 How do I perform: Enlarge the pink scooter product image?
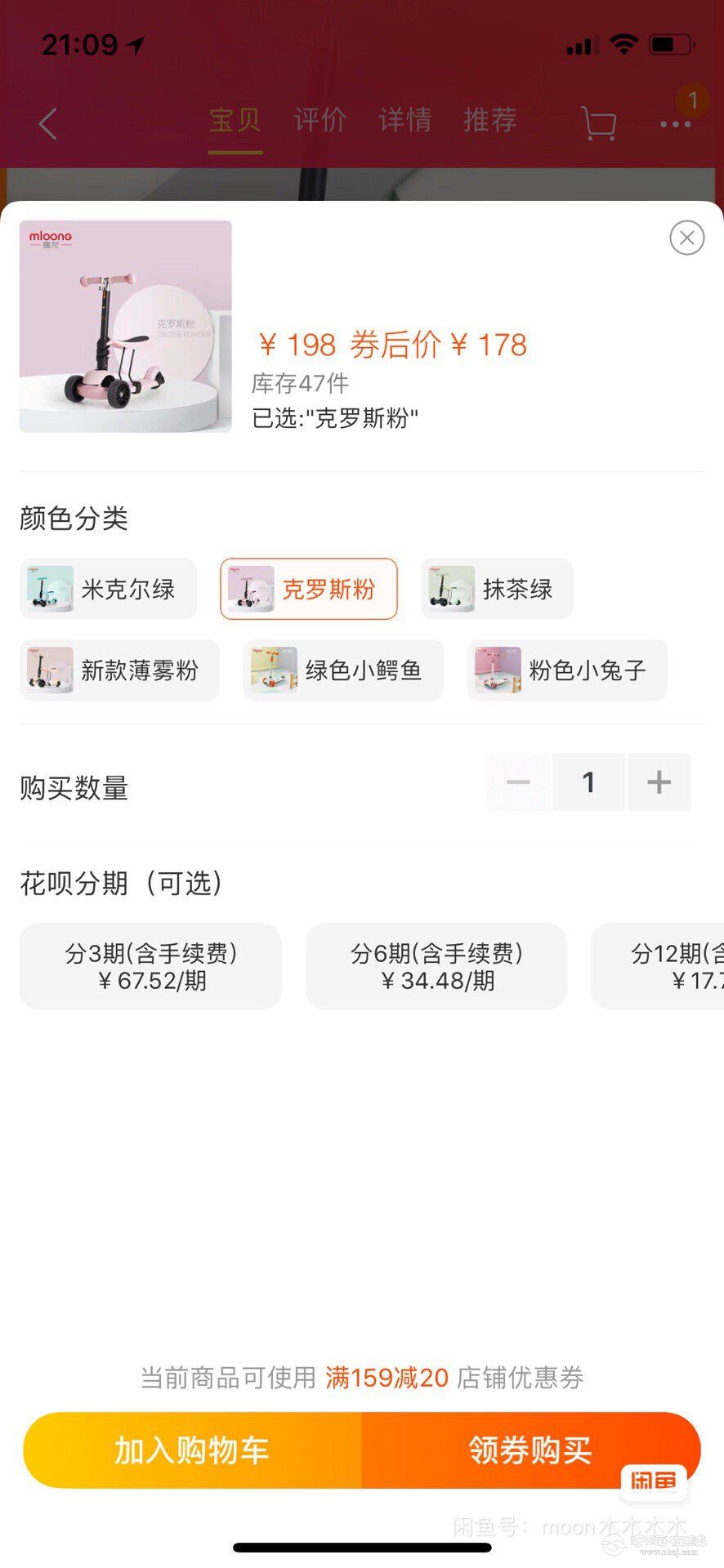click(x=126, y=326)
